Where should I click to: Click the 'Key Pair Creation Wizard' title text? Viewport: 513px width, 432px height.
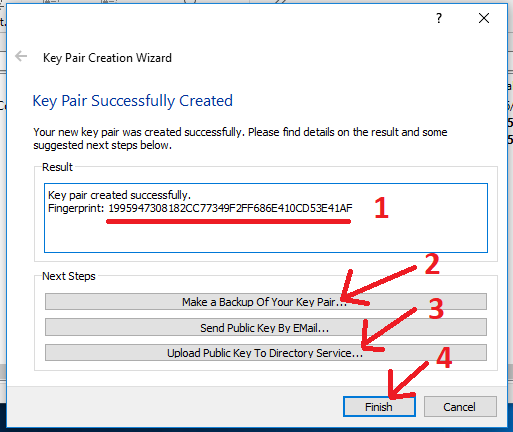pyautogui.click(x=107, y=58)
